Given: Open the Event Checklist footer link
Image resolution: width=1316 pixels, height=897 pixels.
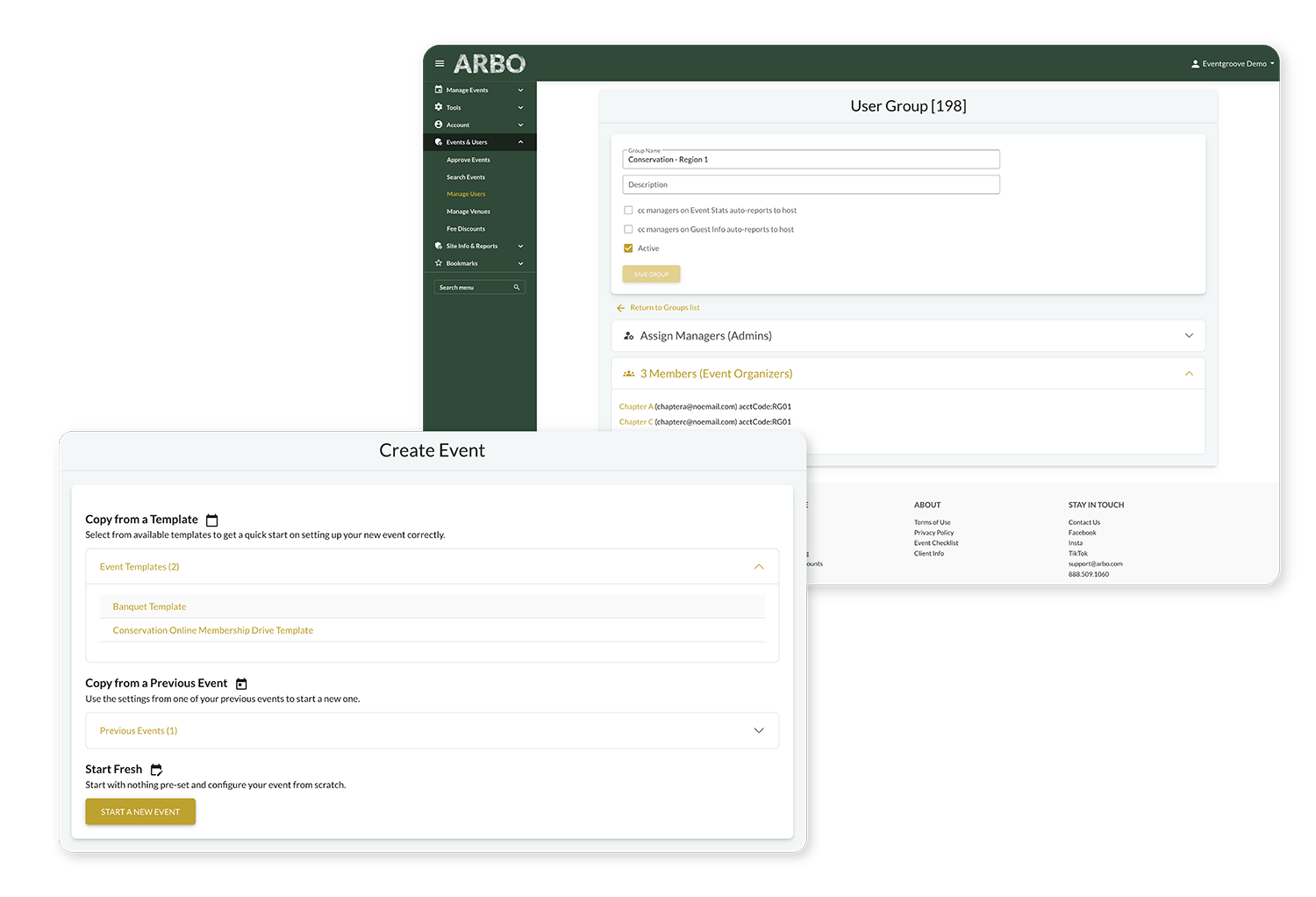Looking at the screenshot, I should click(x=936, y=543).
